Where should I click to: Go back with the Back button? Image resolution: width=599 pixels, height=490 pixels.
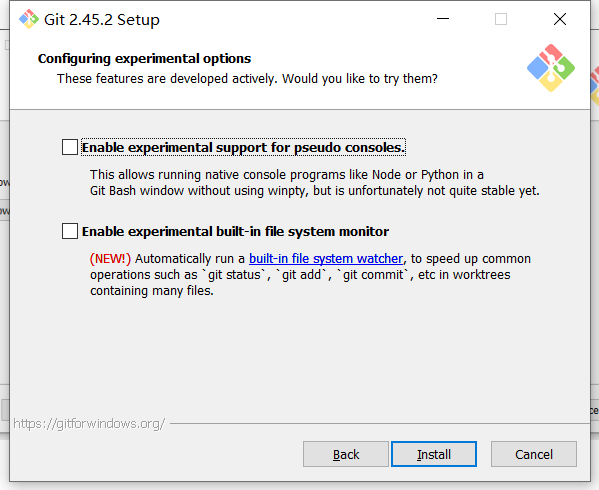(346, 454)
